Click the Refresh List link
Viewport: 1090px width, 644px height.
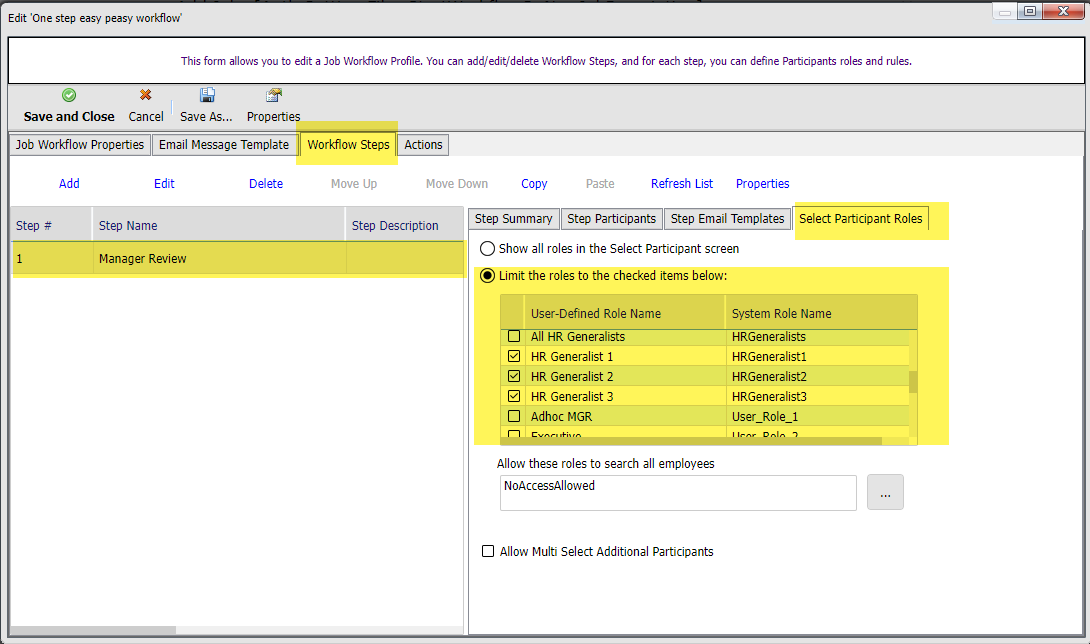point(682,184)
